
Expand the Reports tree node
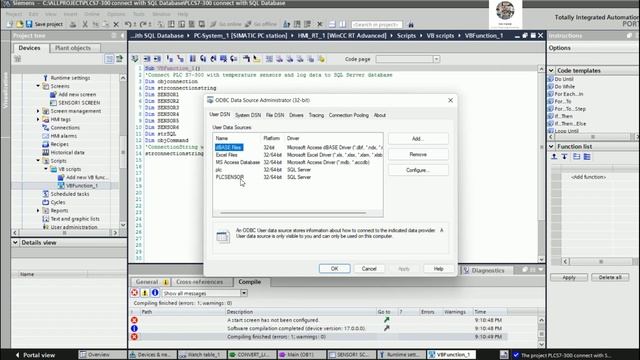(38, 211)
